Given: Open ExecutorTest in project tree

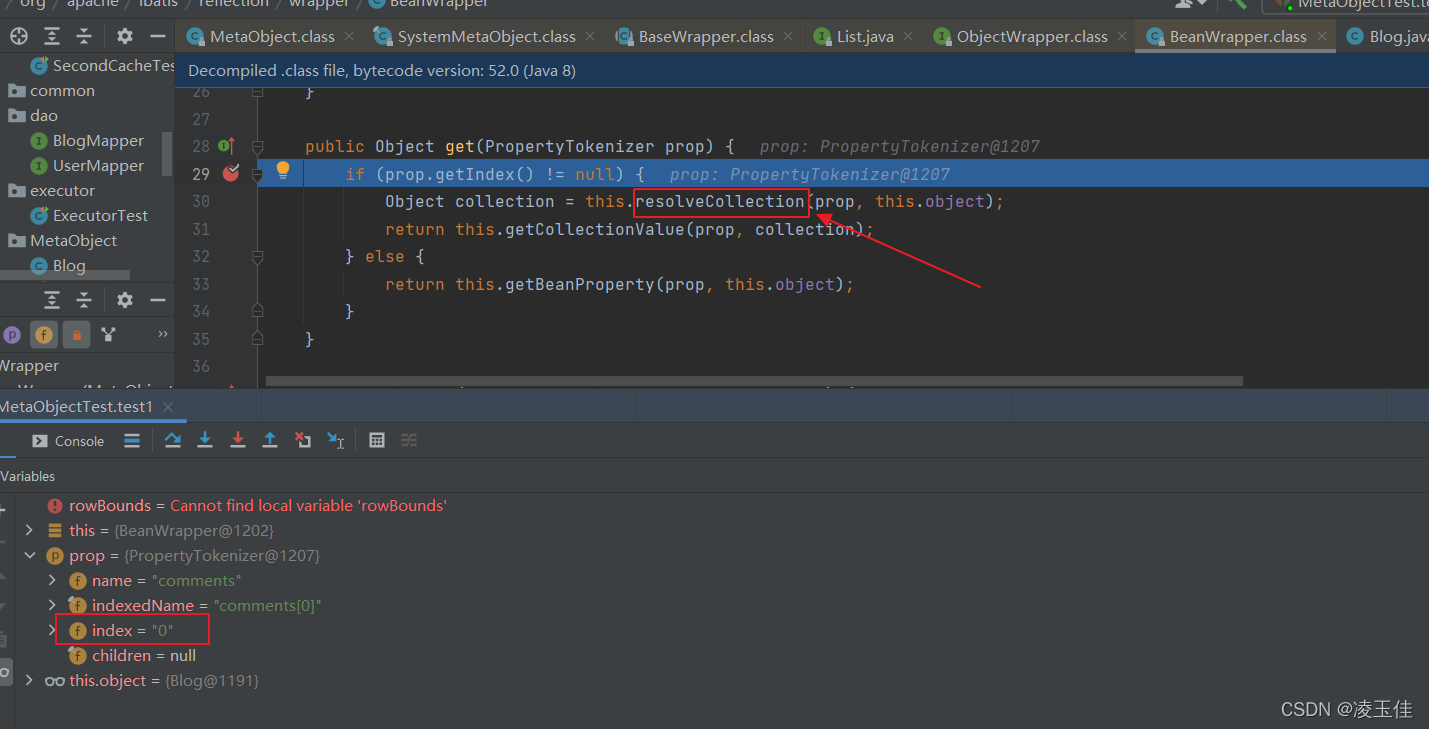Looking at the screenshot, I should 100,216.
